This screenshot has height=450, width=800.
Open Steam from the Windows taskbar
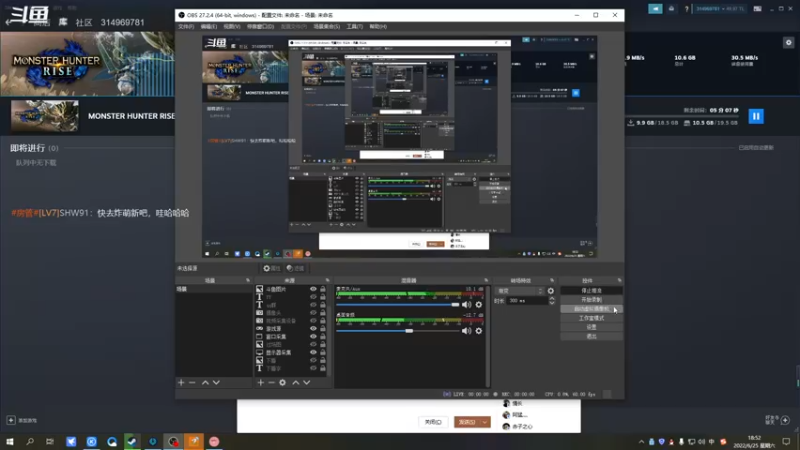(x=132, y=441)
